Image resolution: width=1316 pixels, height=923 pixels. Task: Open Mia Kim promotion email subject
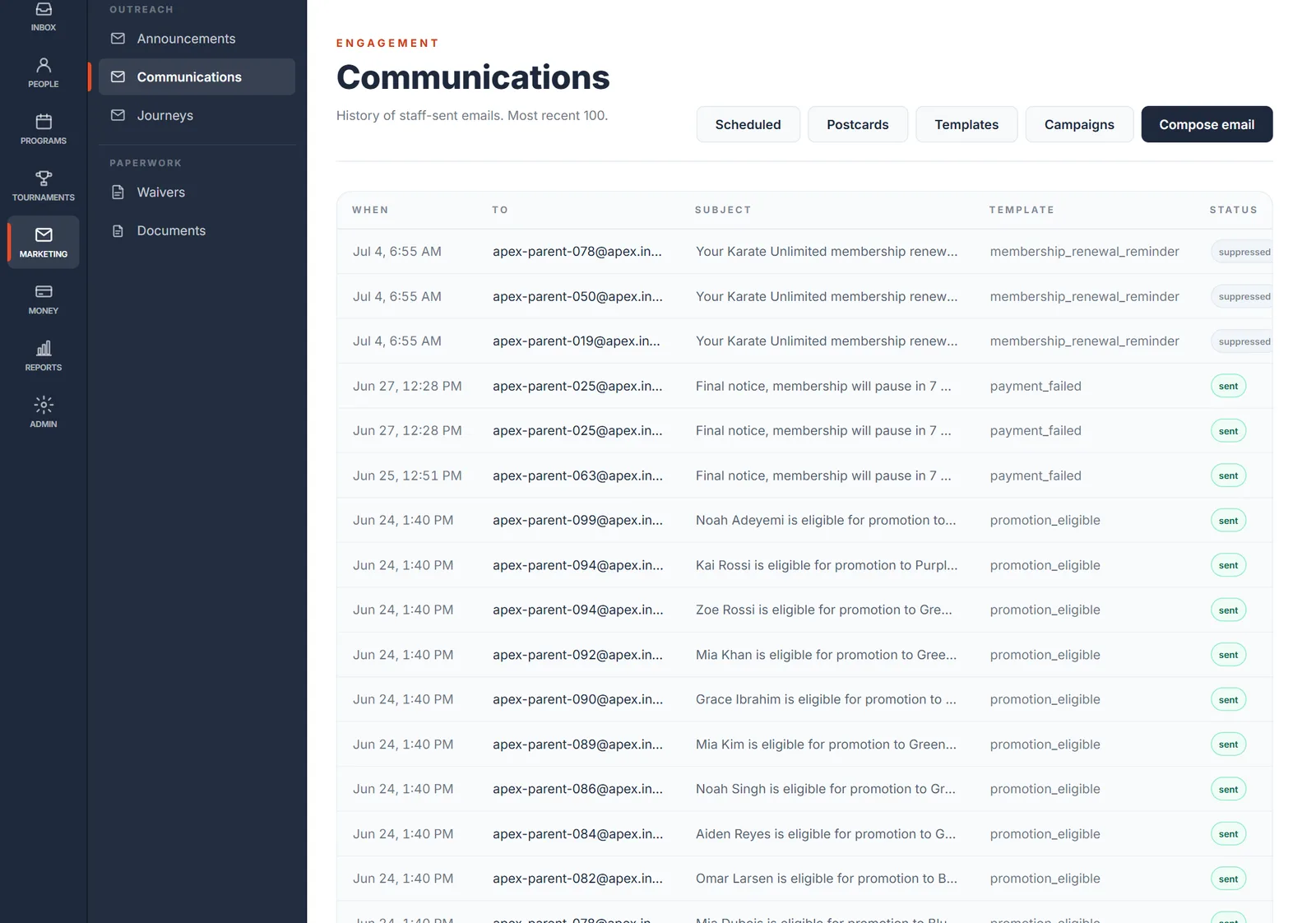click(x=826, y=744)
